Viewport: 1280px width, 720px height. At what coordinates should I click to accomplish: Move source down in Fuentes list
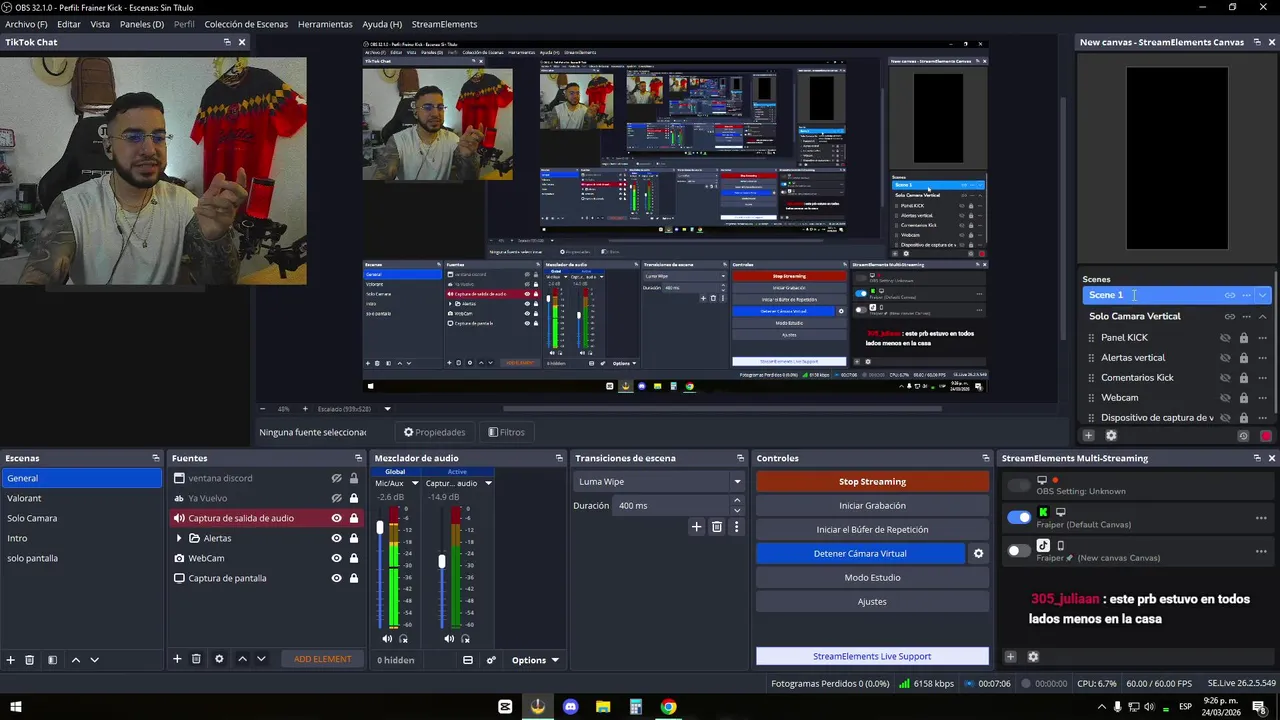coord(261,659)
